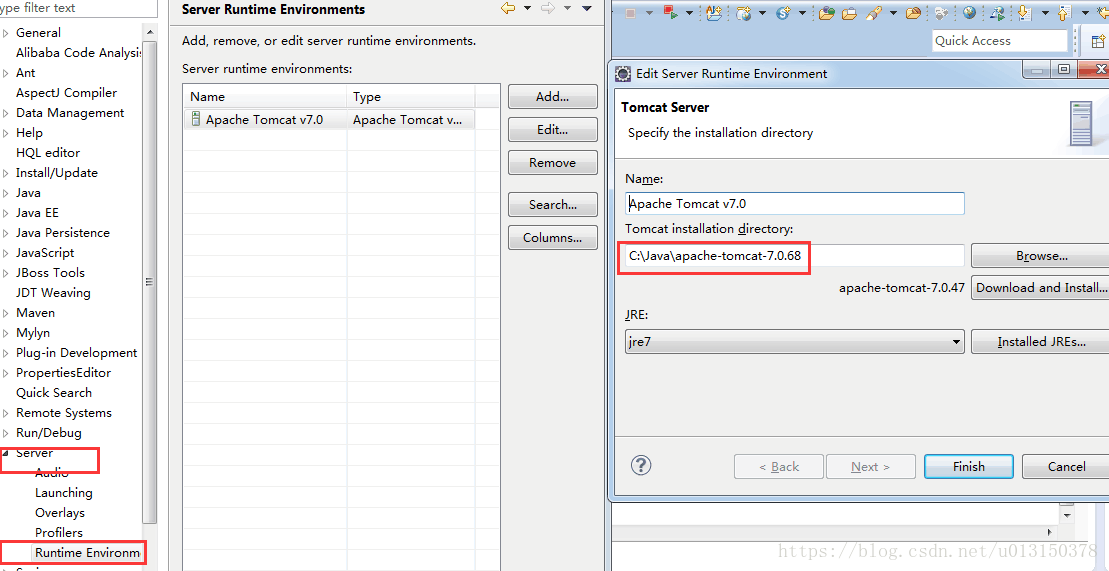Screen dimensions: 1109x571
Task: Open dropdown beside the new web project icon
Action: click(762, 13)
